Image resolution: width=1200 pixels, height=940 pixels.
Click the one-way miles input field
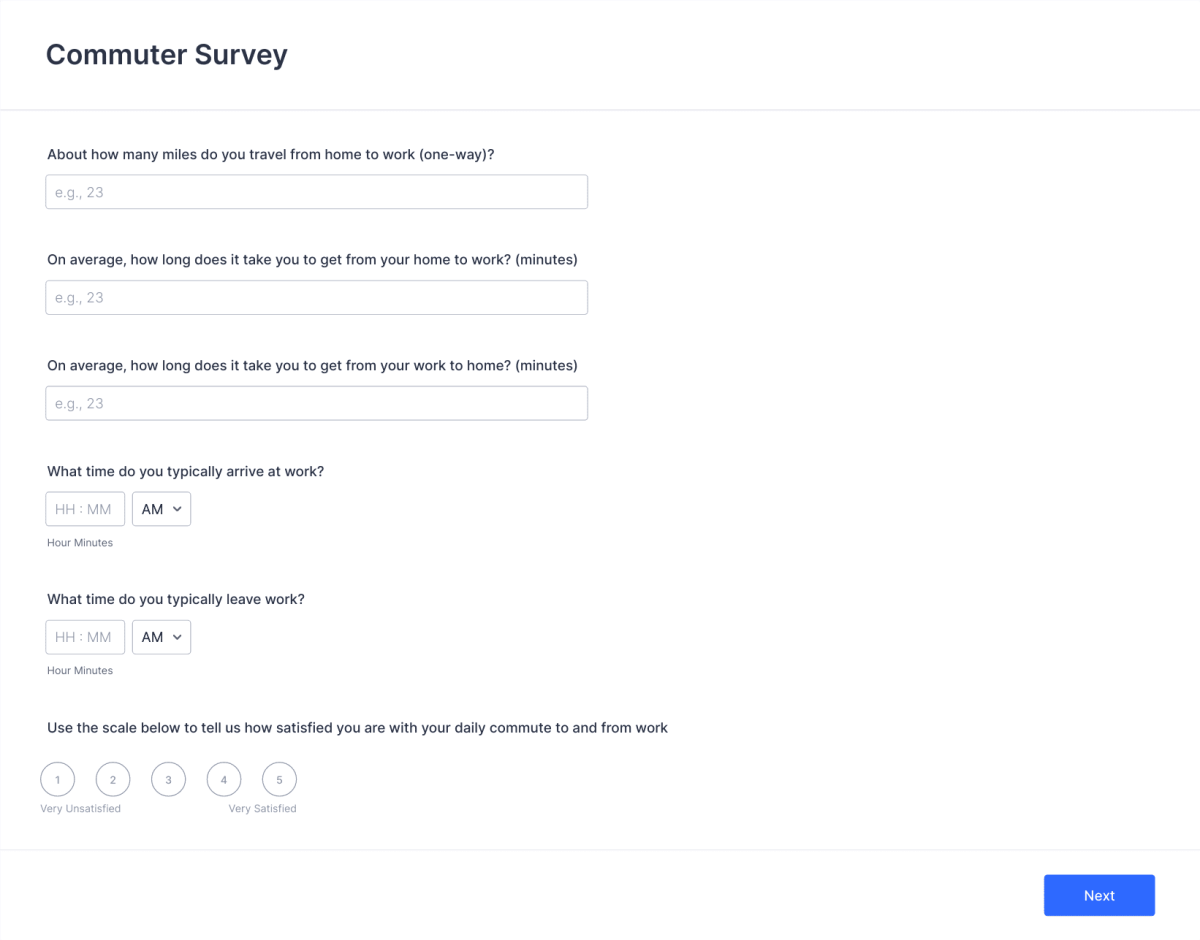(316, 191)
